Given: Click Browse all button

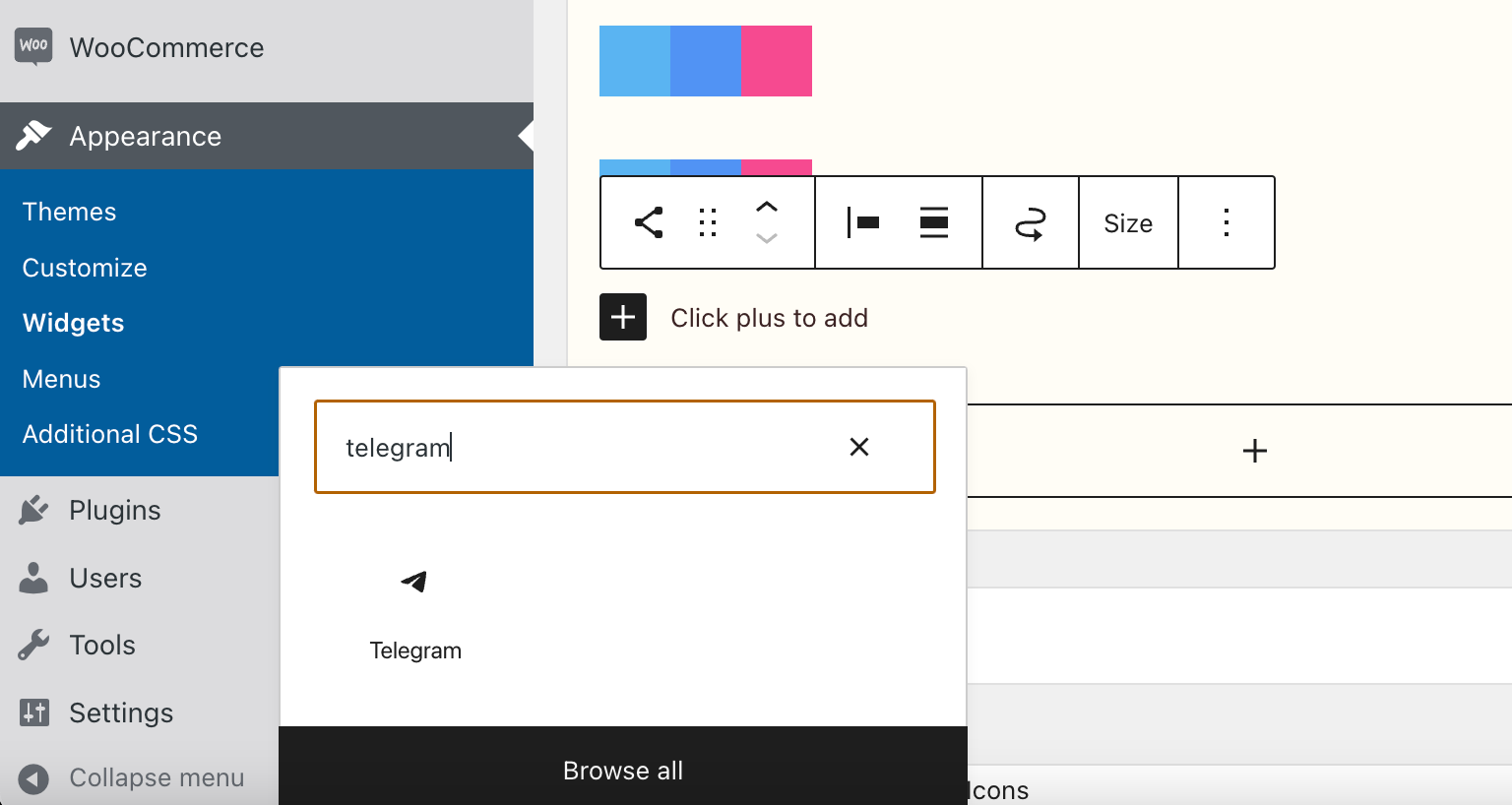Looking at the screenshot, I should 623,770.
